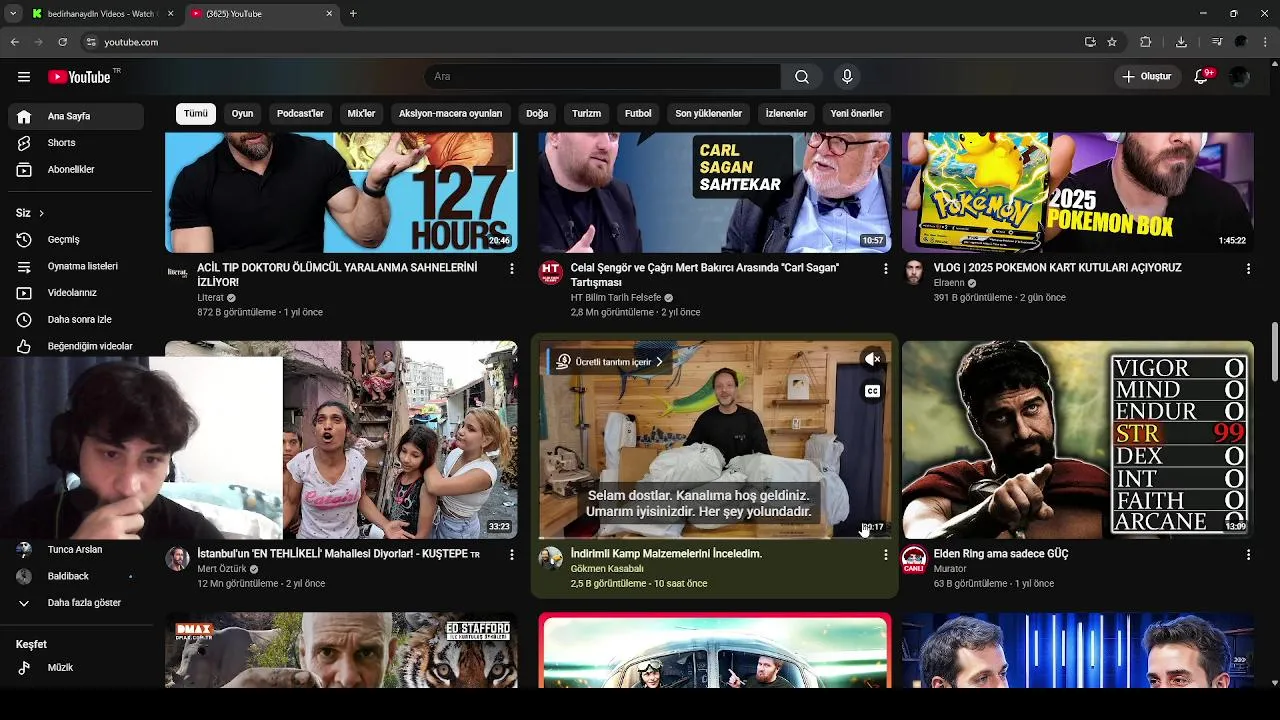The image size is (1280, 720).
Task: Type in the Ara search field
Action: click(x=602, y=77)
